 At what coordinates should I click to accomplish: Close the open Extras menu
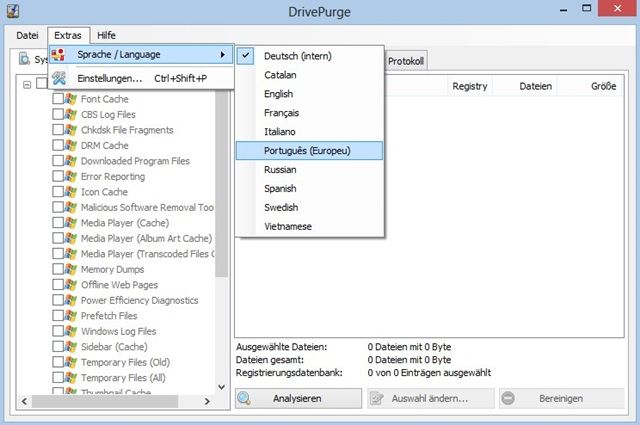[67, 36]
